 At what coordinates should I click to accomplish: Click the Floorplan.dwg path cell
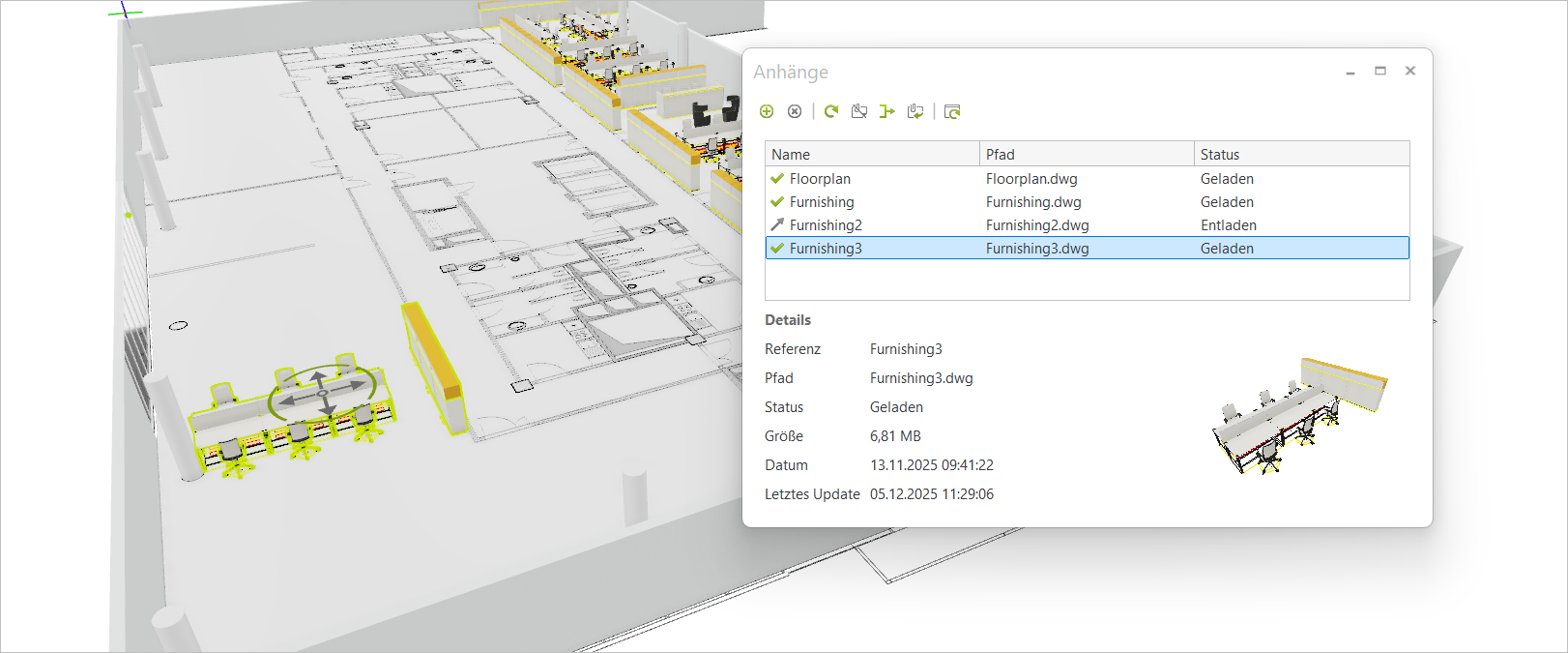[1031, 179]
